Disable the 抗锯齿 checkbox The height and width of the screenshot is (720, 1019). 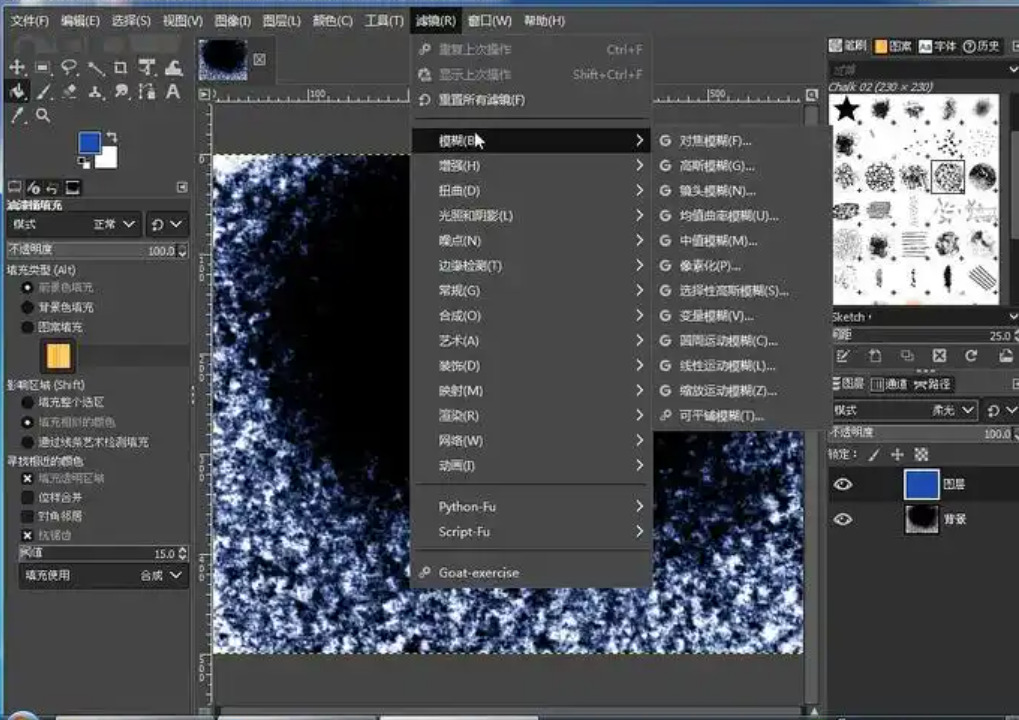[x=27, y=535]
